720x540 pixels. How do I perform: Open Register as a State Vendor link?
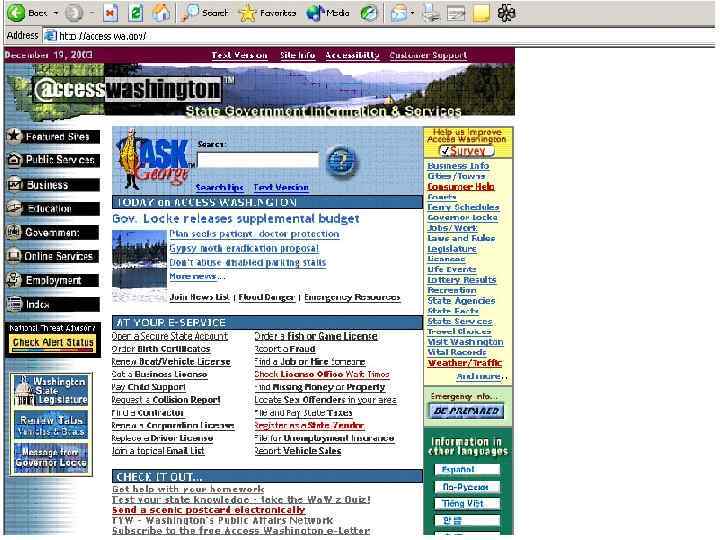pos(309,426)
